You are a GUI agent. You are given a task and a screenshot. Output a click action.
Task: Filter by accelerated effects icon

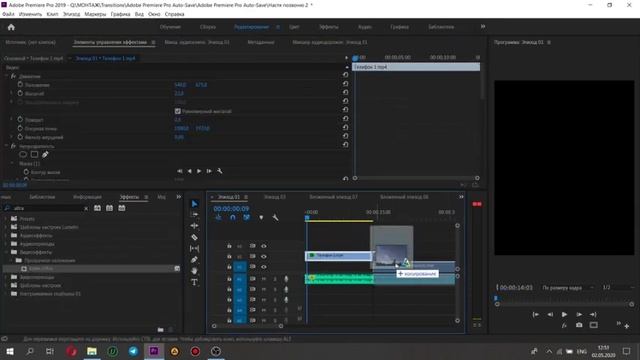click(x=97, y=208)
